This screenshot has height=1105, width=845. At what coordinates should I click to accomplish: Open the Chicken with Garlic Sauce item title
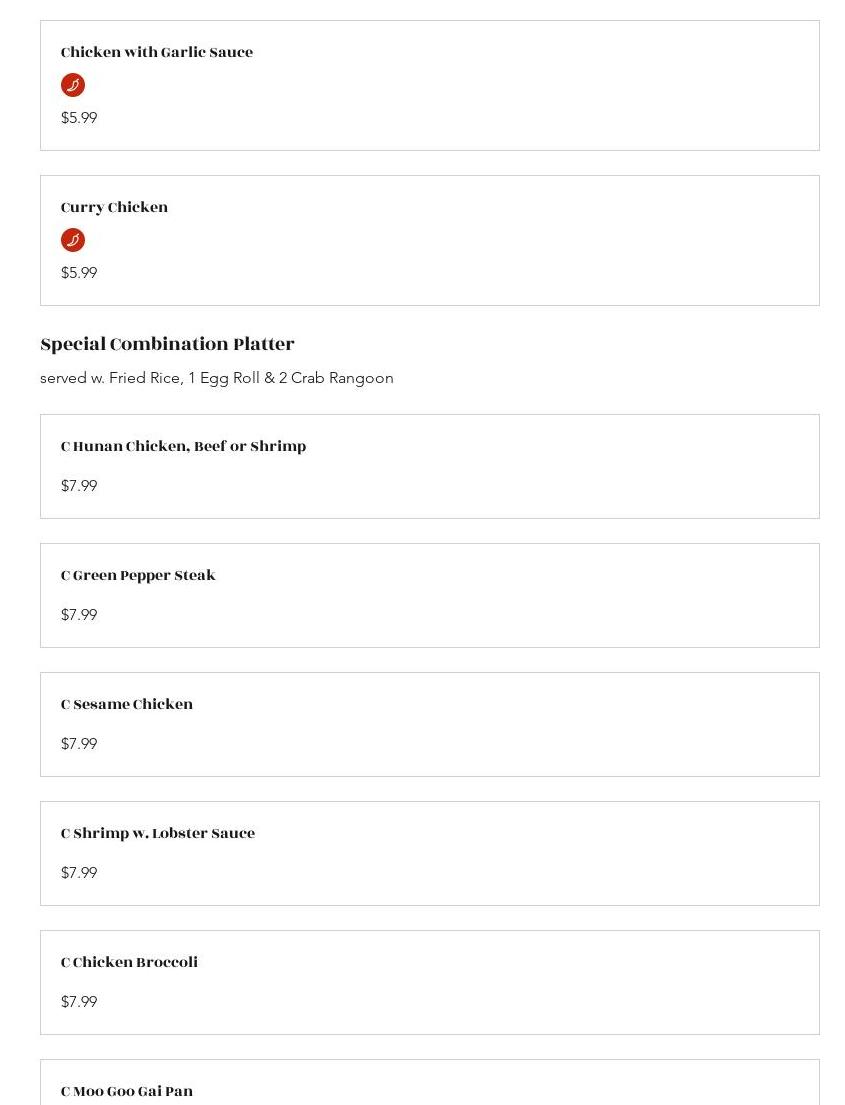[x=157, y=52]
